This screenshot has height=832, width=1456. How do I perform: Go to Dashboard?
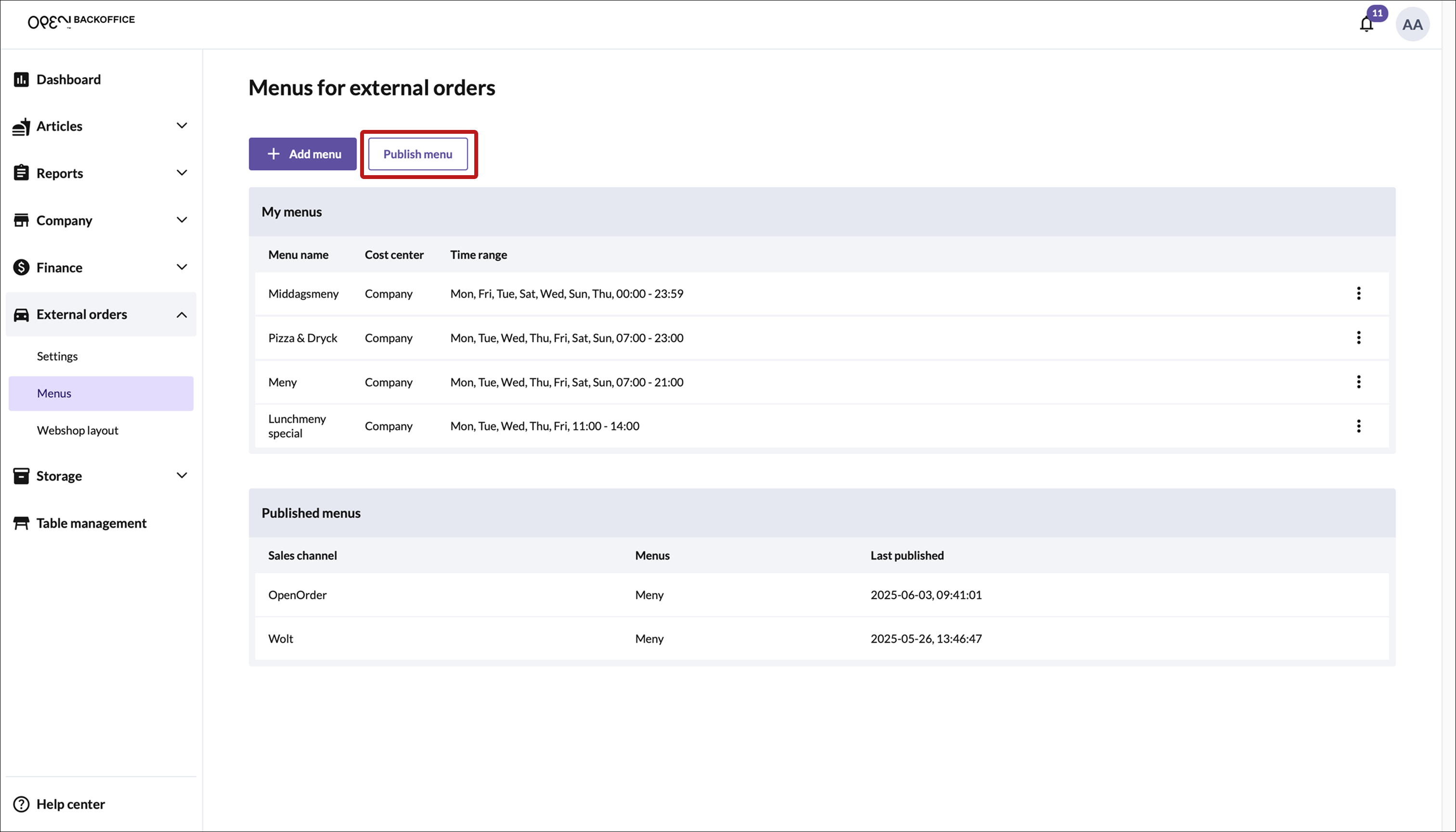tap(68, 79)
